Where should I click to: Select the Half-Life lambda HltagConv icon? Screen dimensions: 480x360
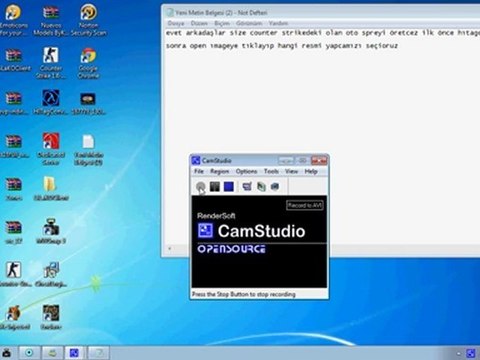tap(51, 102)
